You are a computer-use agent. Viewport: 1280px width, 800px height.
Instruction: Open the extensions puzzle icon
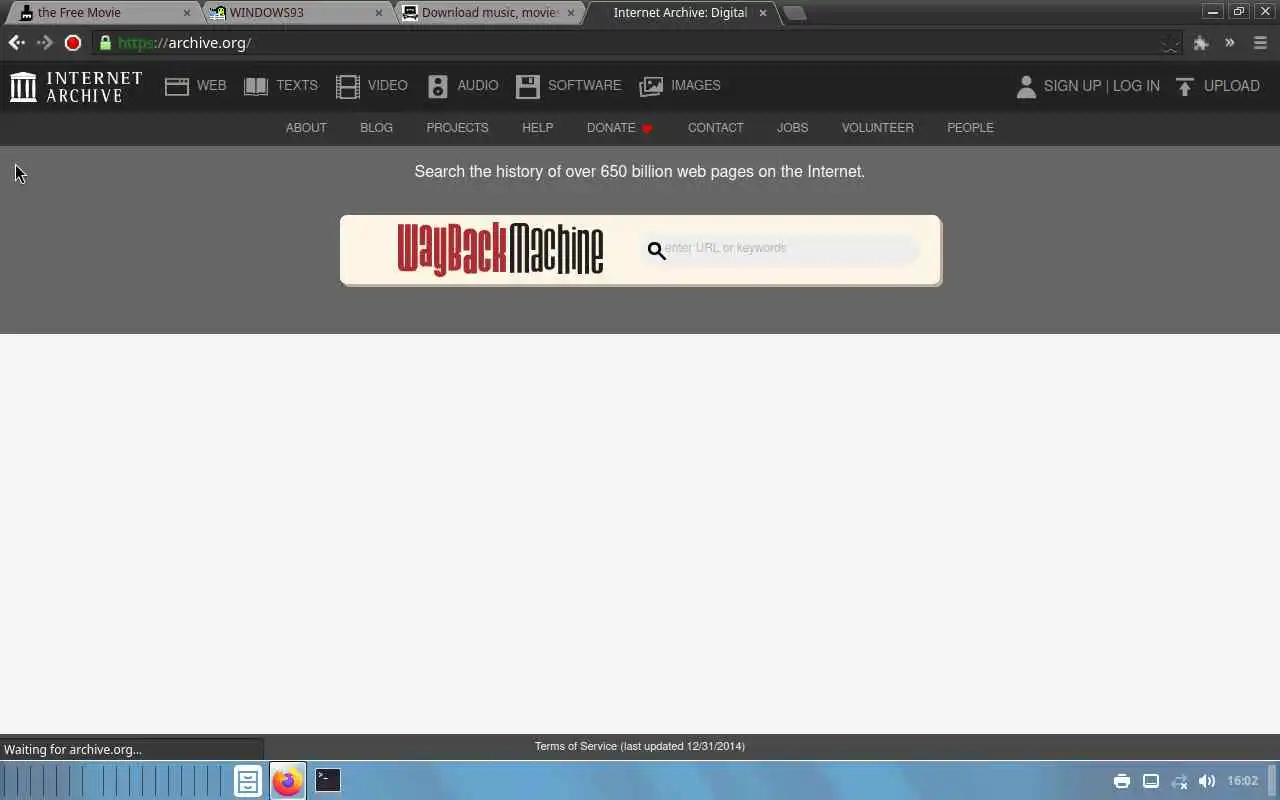point(1201,43)
